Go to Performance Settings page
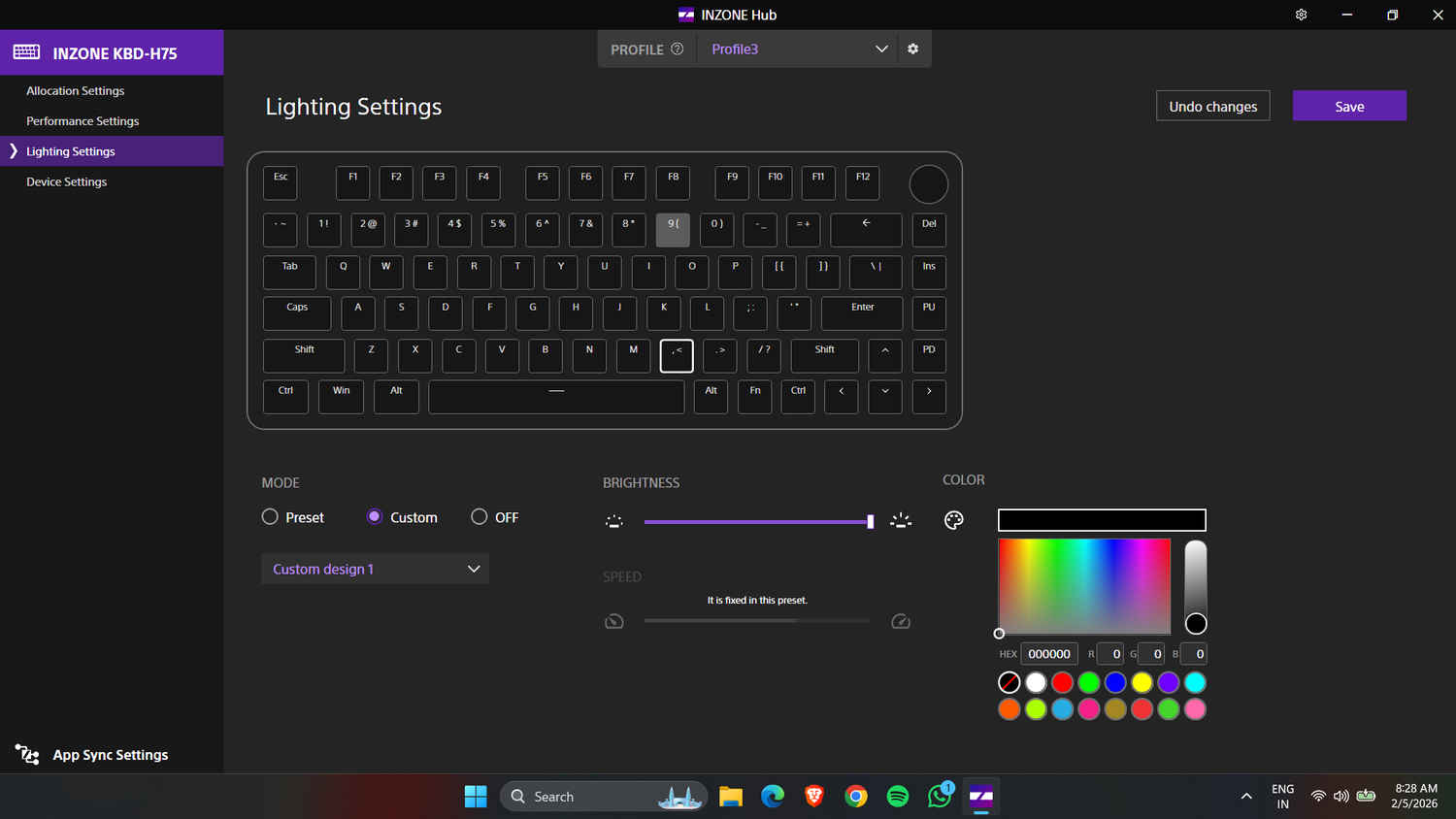This screenshot has width=1456, height=819. coord(83,121)
